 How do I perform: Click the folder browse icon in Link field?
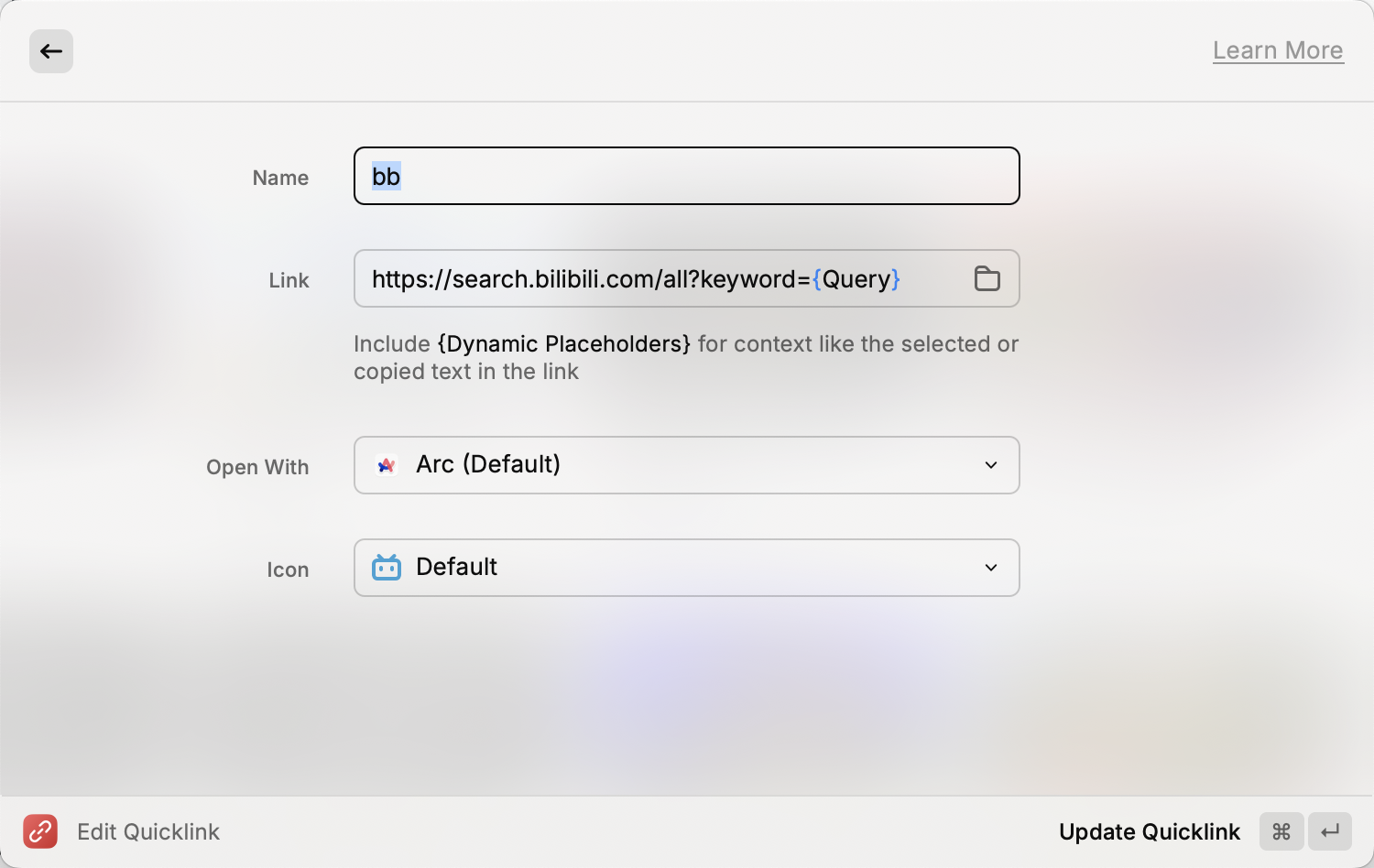point(987,278)
